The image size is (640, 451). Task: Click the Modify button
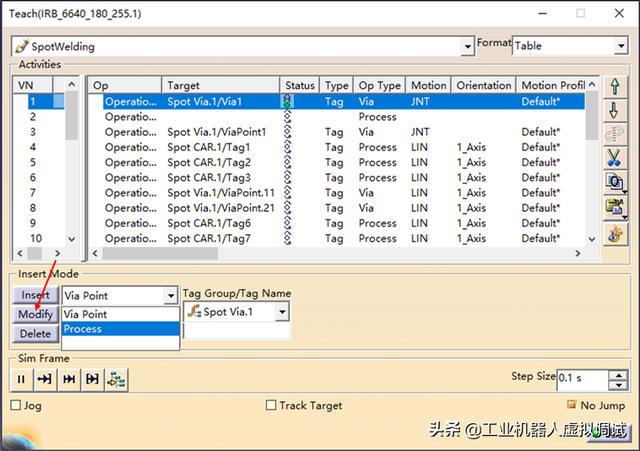coord(36,314)
